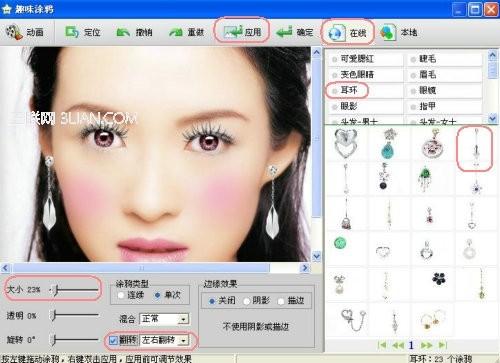This screenshot has height=363, width=500.
Task: Click the 撤销 undo icon
Action: [123, 32]
